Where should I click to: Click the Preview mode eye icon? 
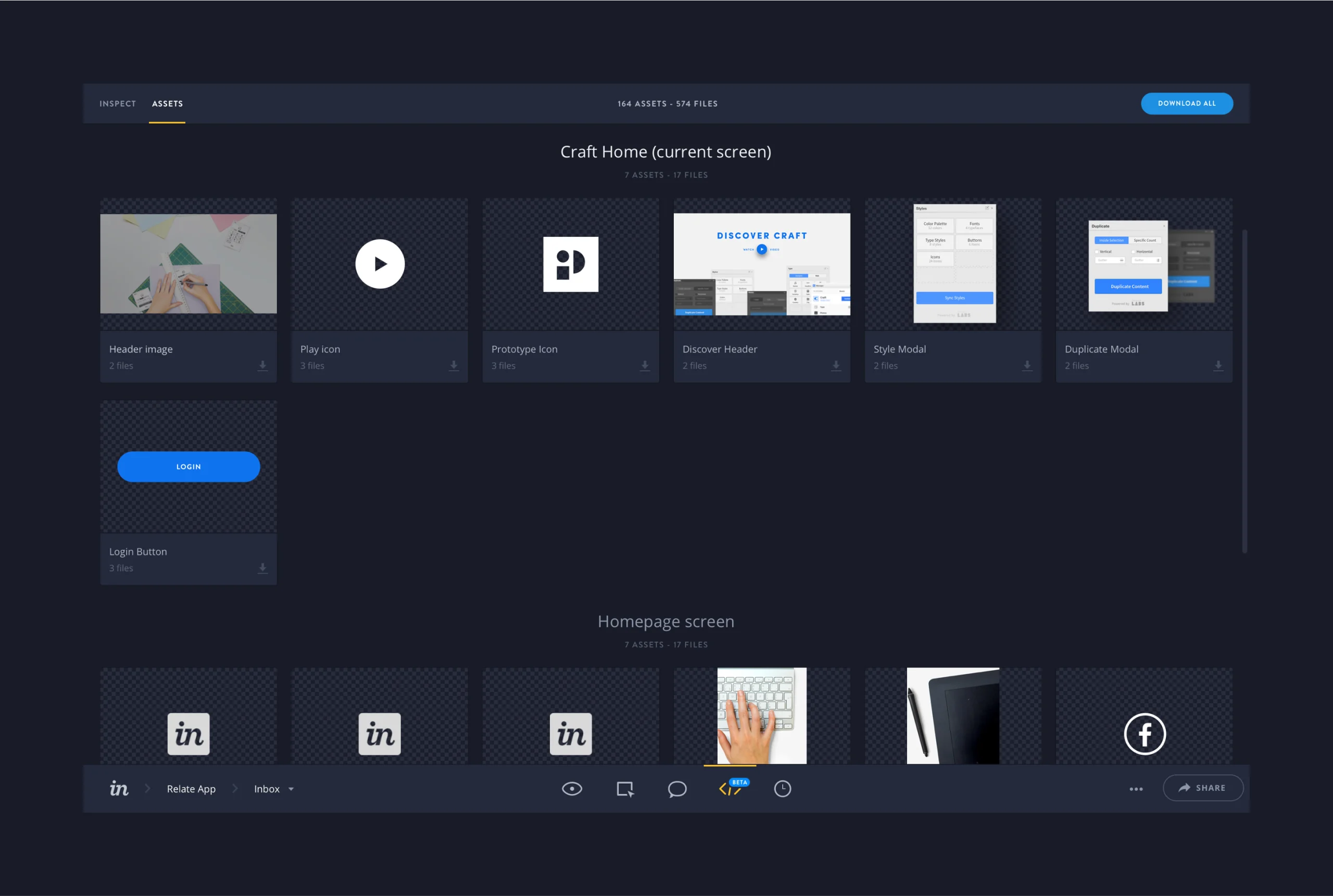[x=572, y=789]
